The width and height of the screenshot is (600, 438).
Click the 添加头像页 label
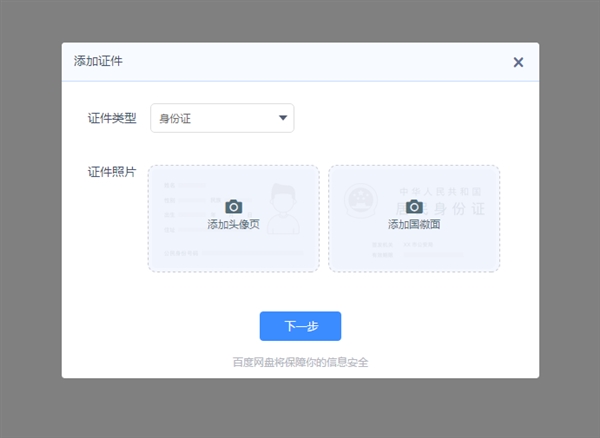coord(233,225)
